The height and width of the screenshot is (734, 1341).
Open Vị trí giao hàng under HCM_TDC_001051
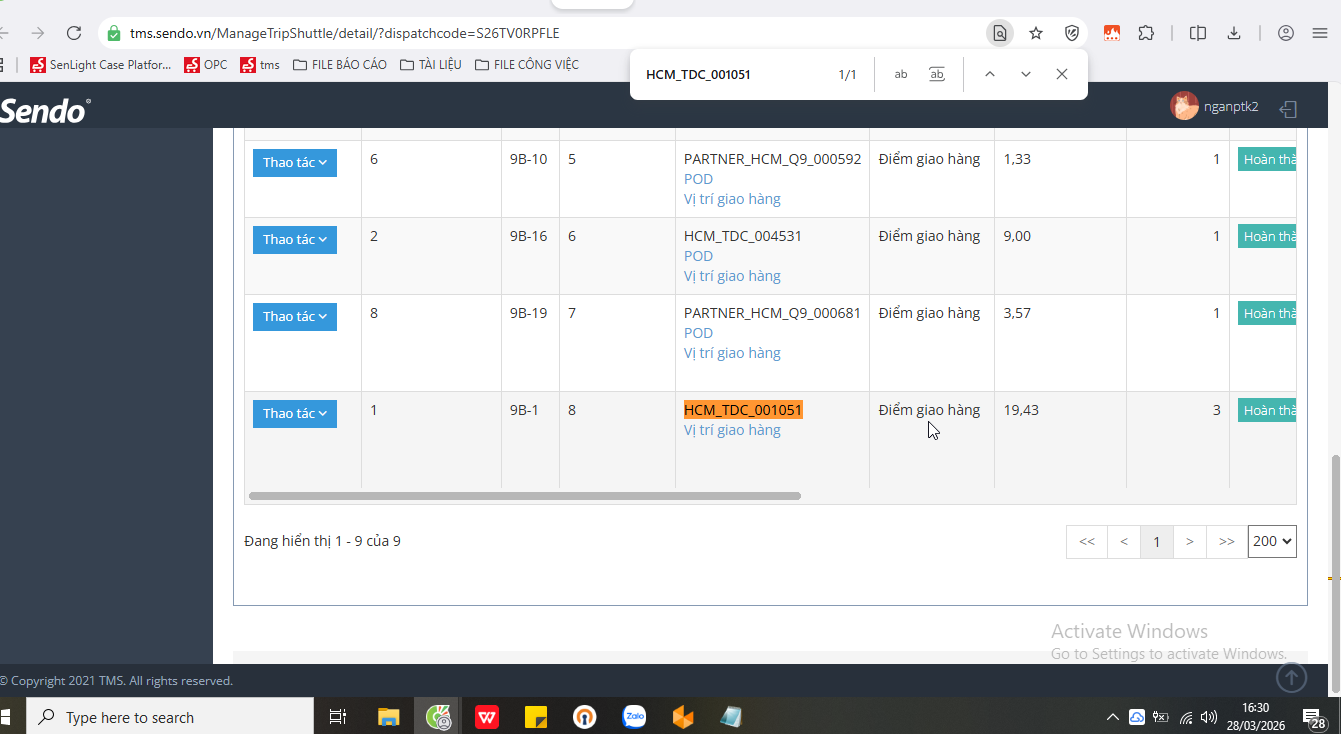point(732,430)
